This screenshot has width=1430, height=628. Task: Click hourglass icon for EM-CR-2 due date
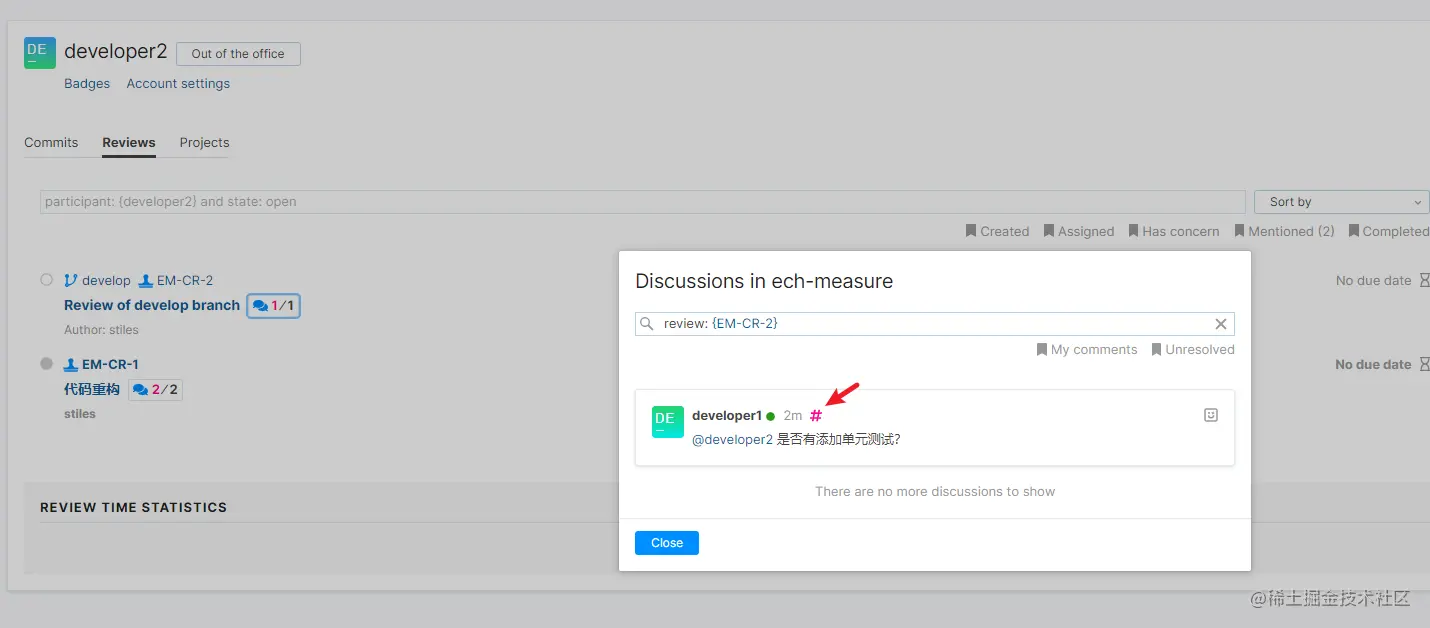[1425, 281]
